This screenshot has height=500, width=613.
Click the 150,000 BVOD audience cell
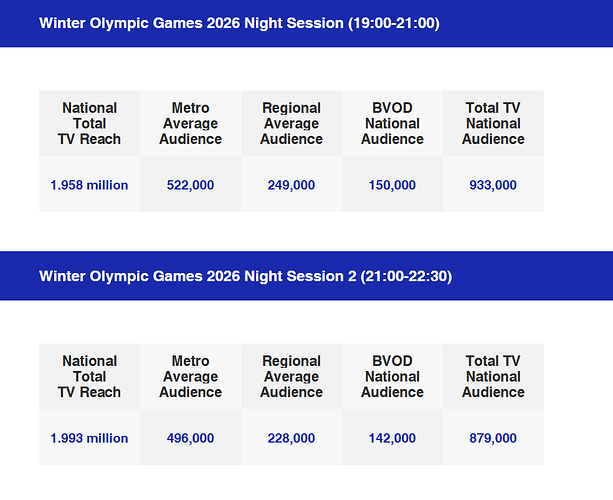pyautogui.click(x=392, y=185)
